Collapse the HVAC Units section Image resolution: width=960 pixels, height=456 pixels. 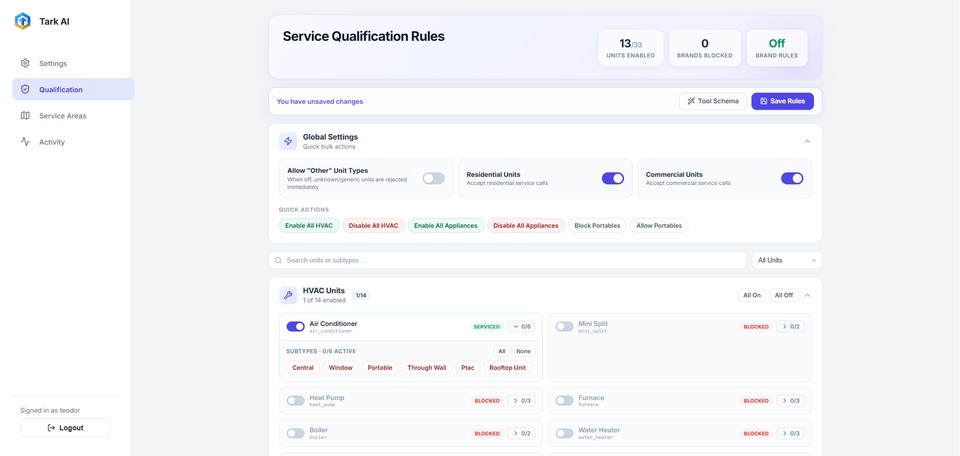(x=807, y=296)
